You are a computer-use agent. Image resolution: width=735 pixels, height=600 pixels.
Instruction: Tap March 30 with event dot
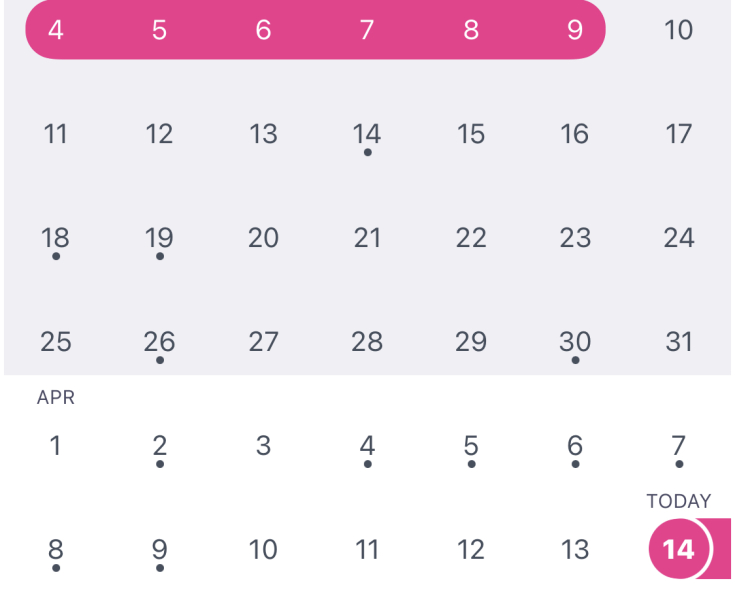[574, 342]
